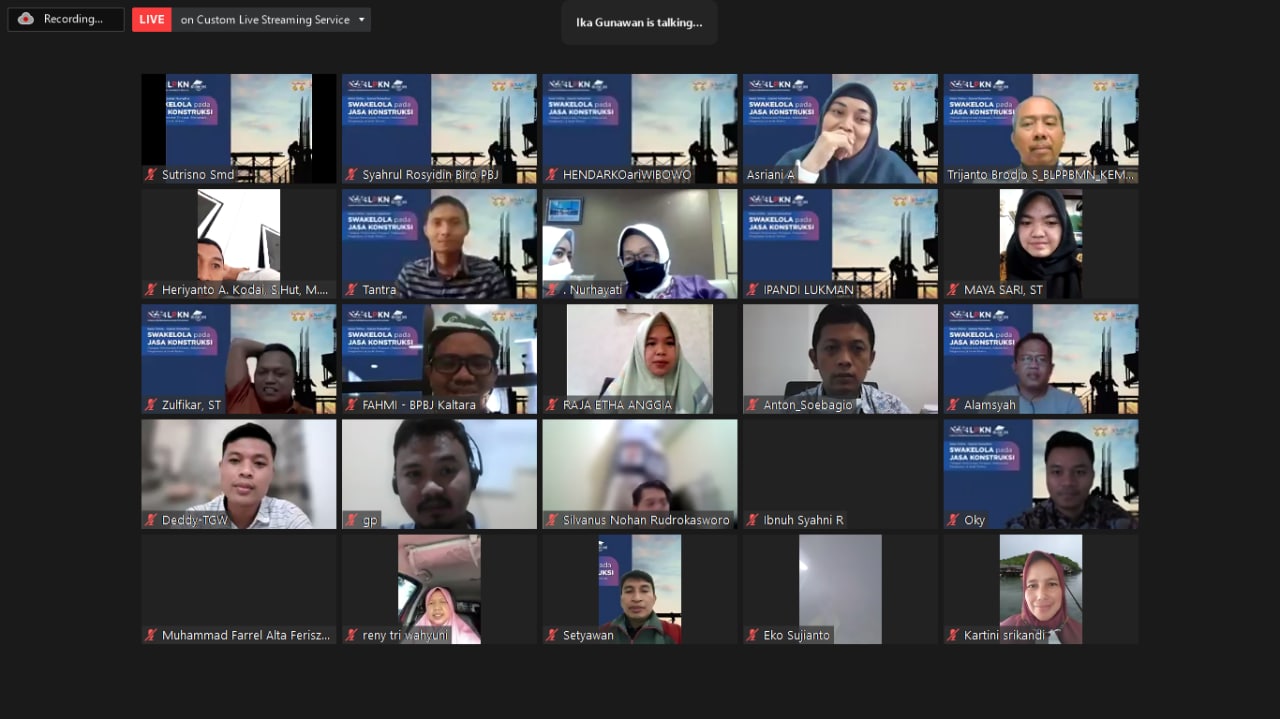Click the Muhammad Farrel Alta name label
1280x719 pixels.
pos(245,635)
